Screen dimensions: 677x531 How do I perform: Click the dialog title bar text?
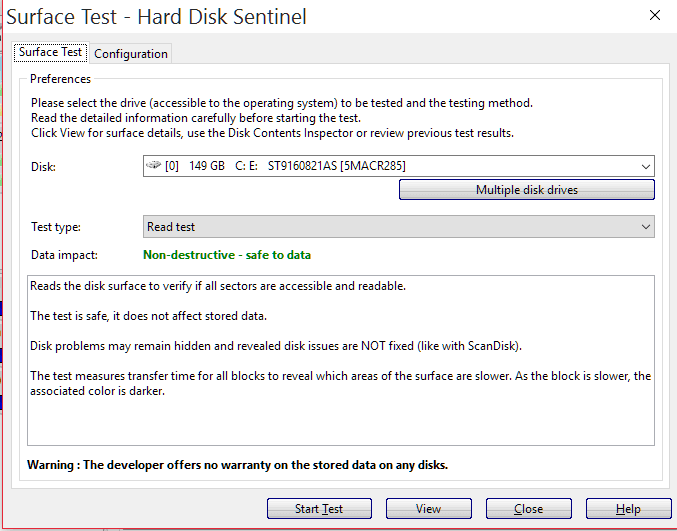click(156, 17)
